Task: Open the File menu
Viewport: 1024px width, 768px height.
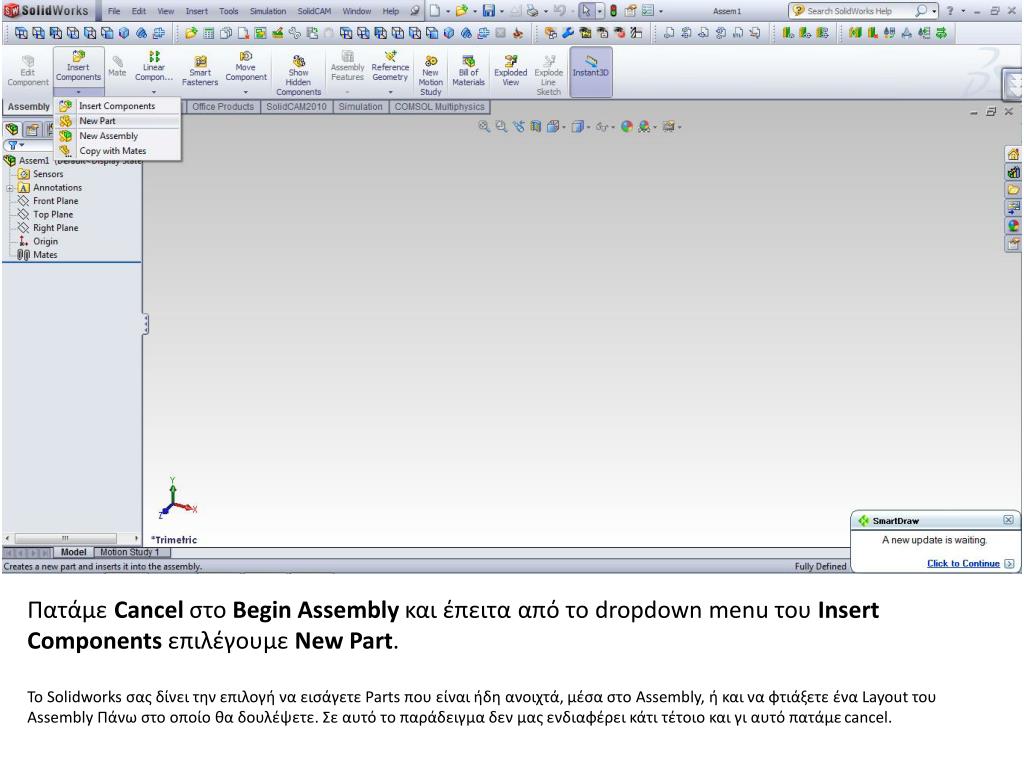Action: [114, 11]
